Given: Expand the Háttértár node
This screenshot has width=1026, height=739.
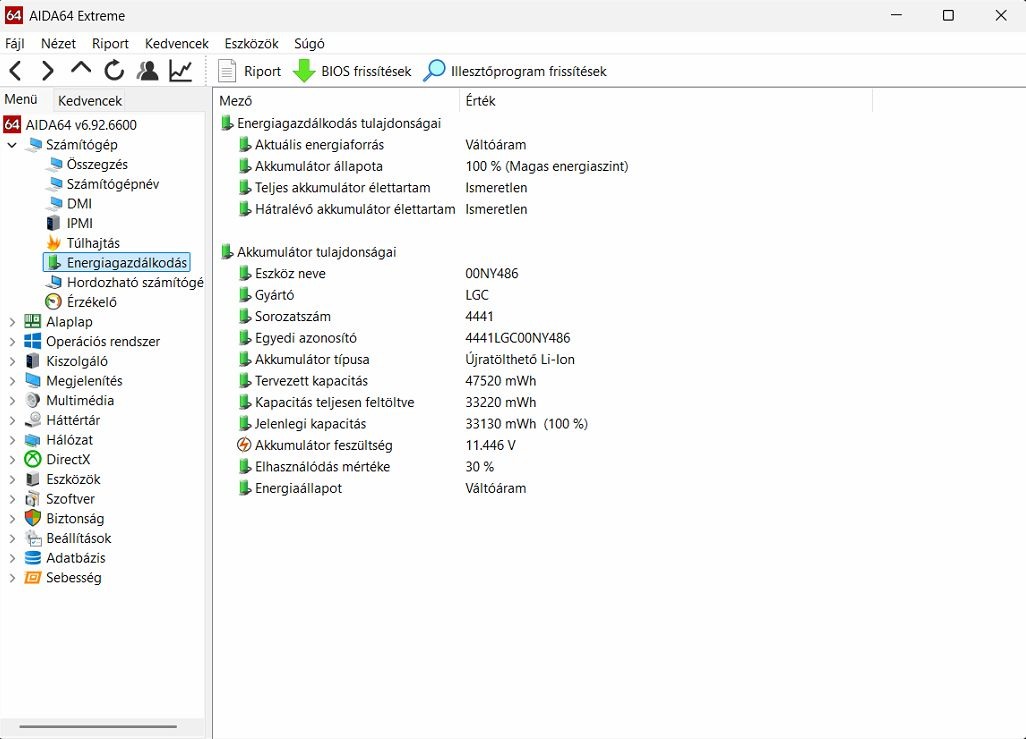Looking at the screenshot, I should (12, 420).
